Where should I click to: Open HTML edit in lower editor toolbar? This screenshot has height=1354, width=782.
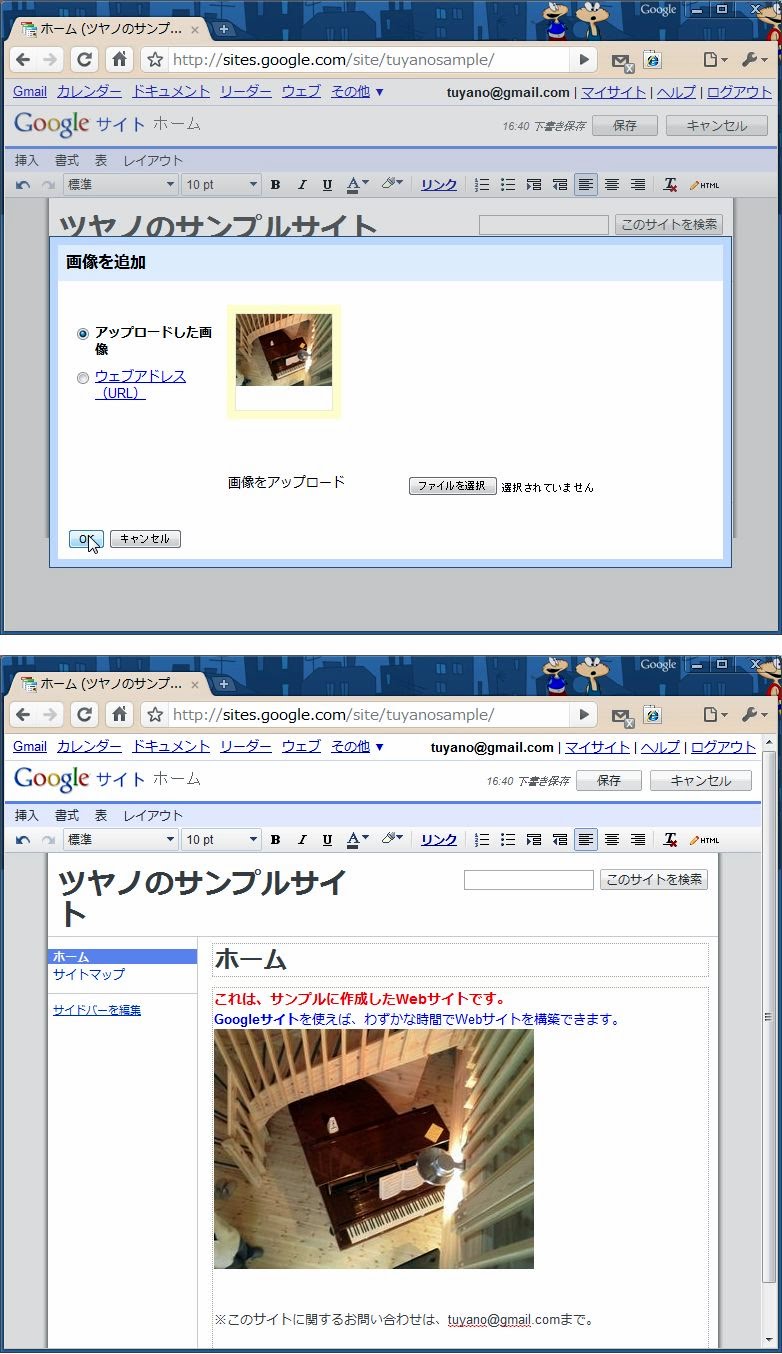tap(704, 840)
